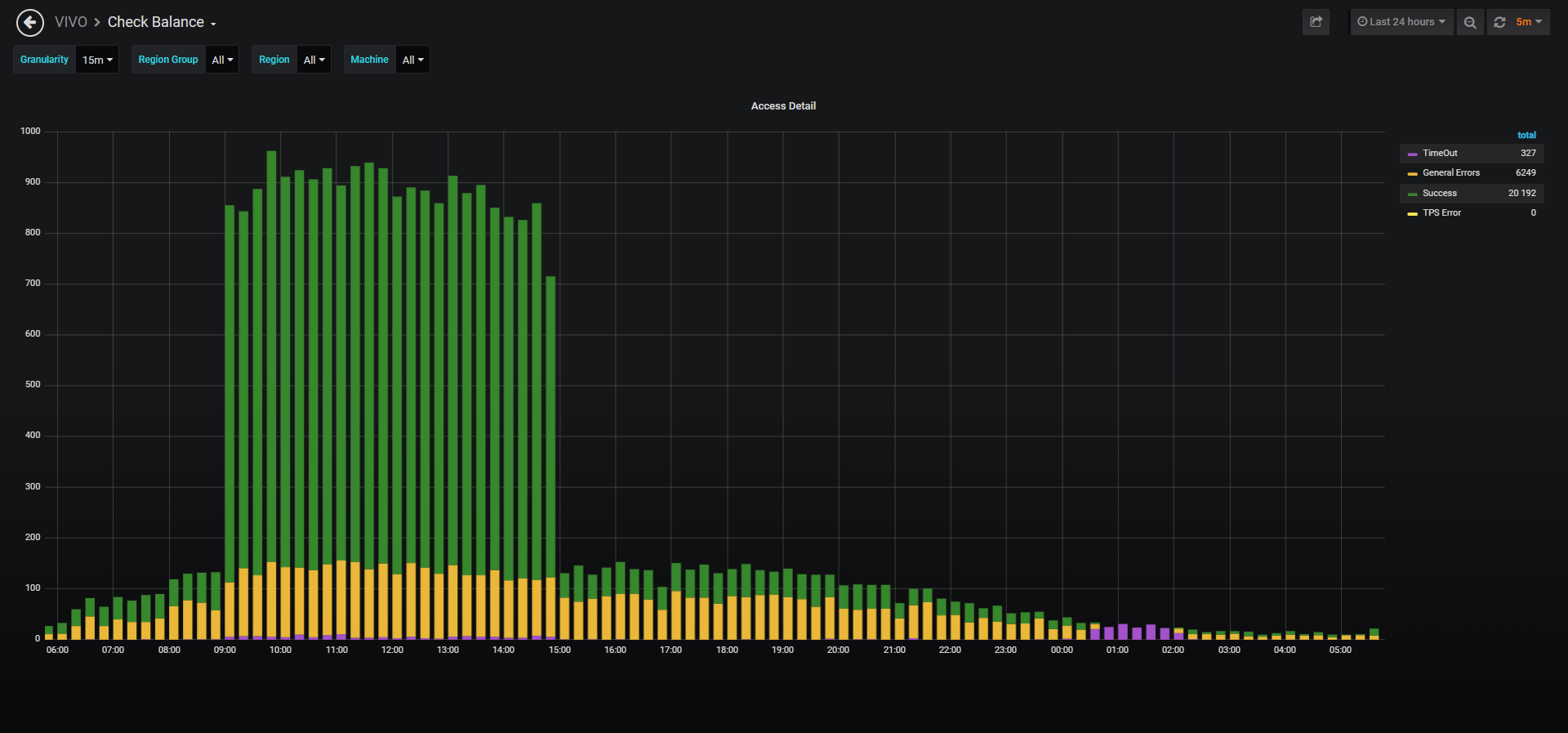Image resolution: width=1568 pixels, height=733 pixels.
Task: Open the Region All dropdown
Action: pyautogui.click(x=314, y=60)
